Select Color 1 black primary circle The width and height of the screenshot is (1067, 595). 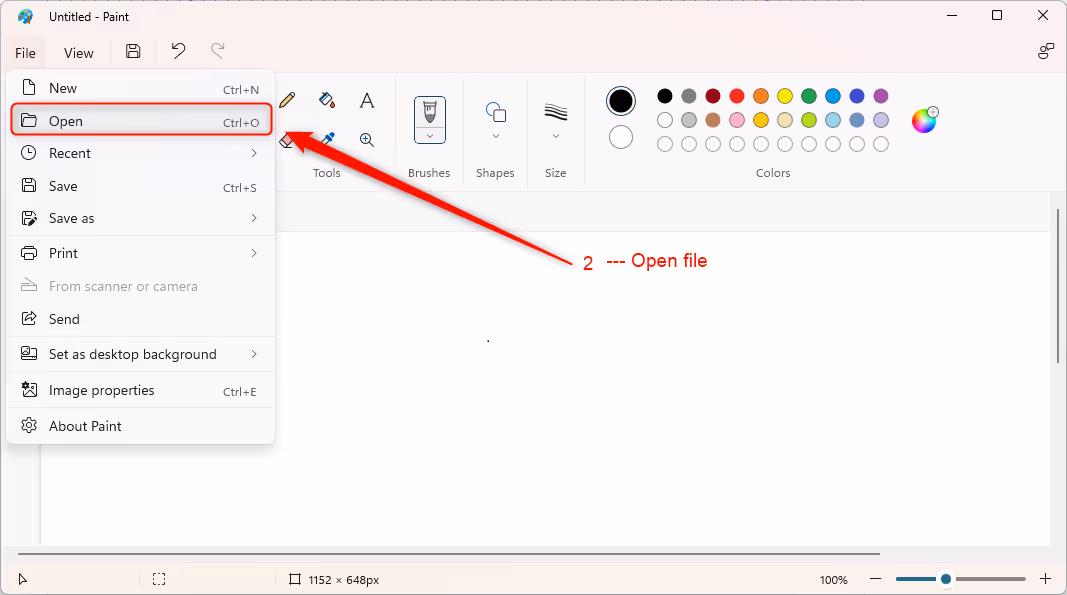click(621, 101)
